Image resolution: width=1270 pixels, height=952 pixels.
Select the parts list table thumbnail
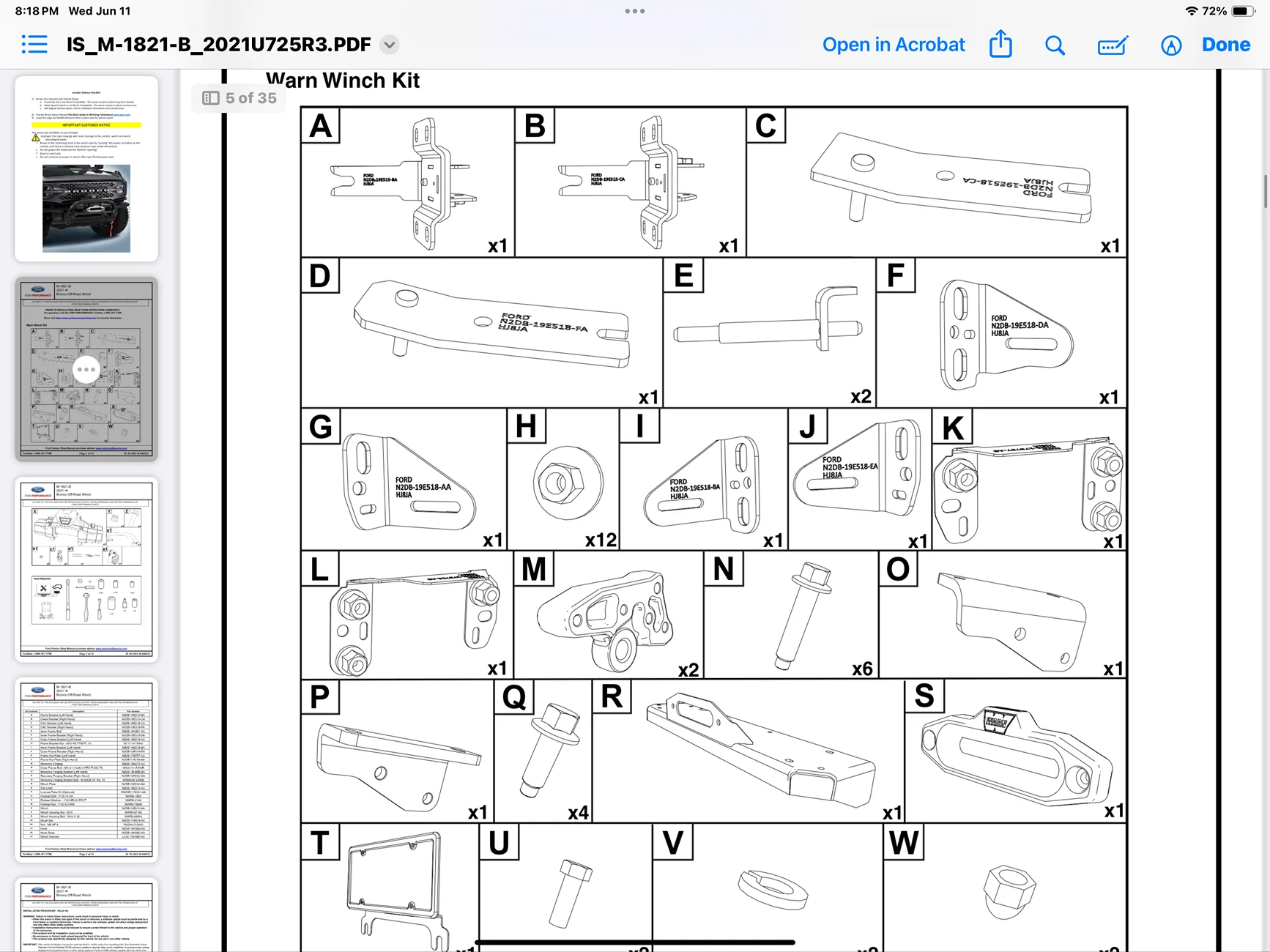pos(86,770)
